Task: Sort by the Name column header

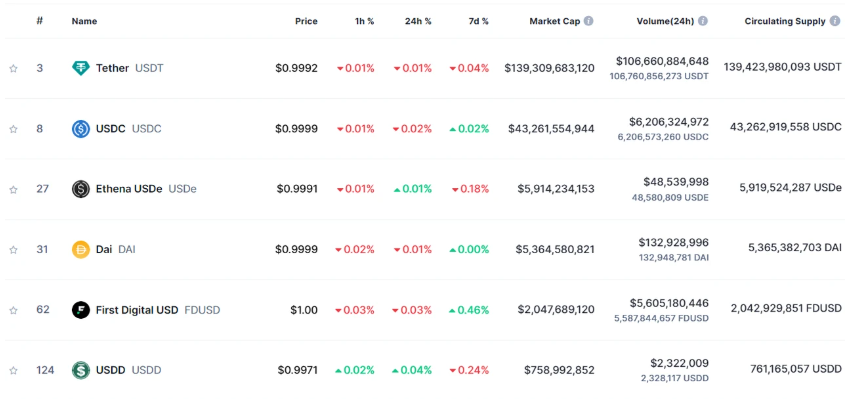Action: coord(85,21)
